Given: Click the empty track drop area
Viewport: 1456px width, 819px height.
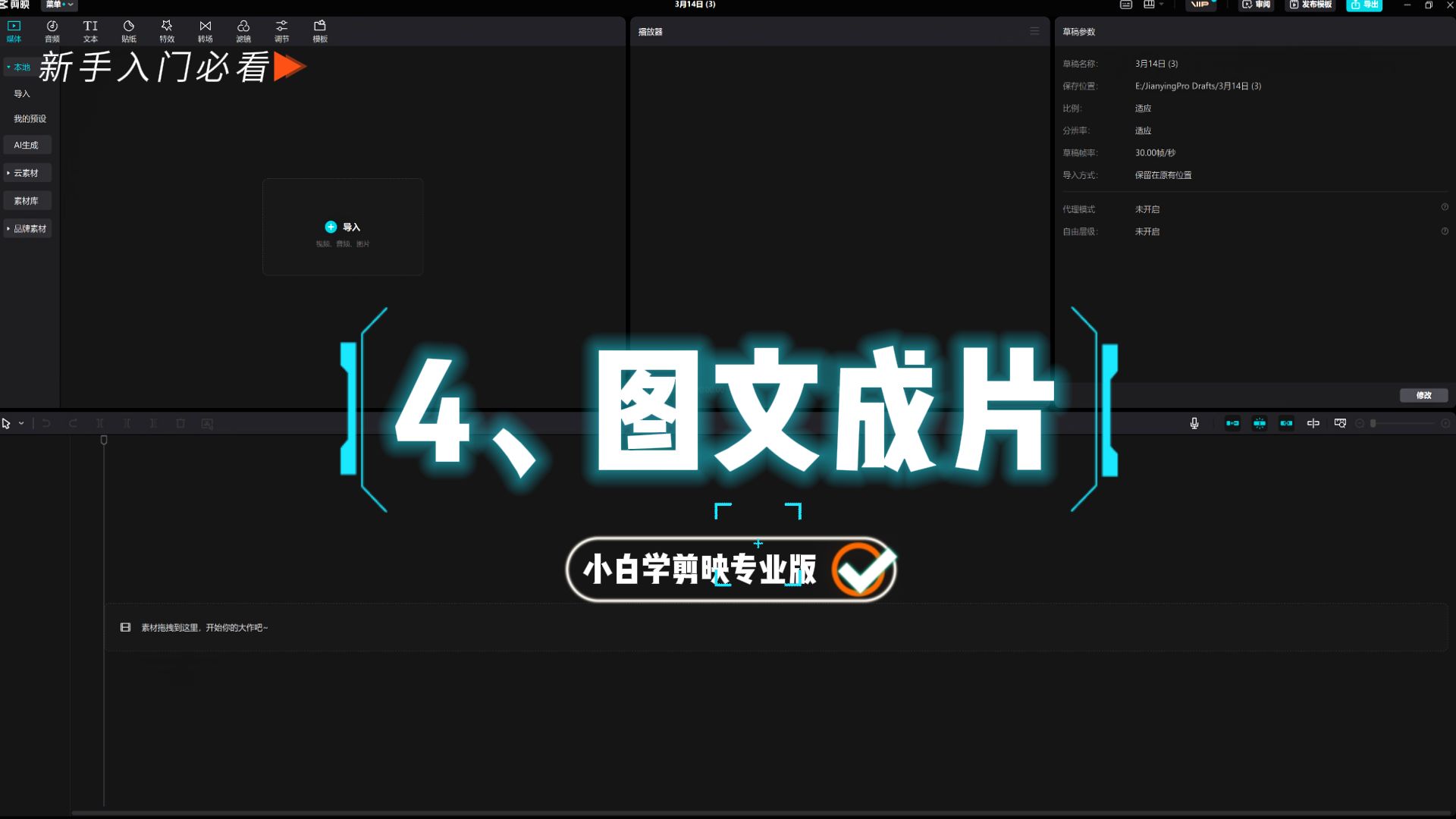Looking at the screenshot, I should 776,627.
